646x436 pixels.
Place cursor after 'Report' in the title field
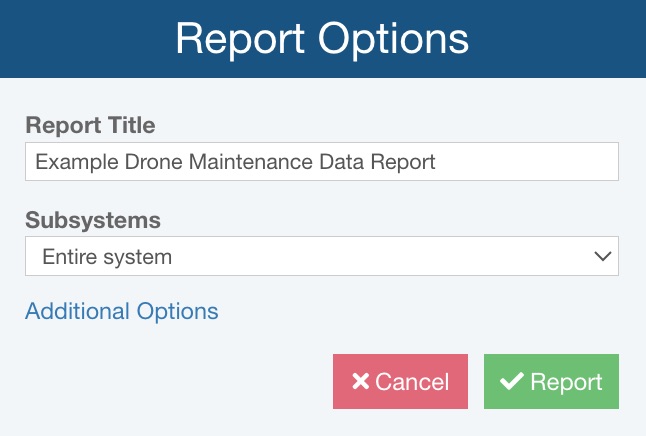438,162
